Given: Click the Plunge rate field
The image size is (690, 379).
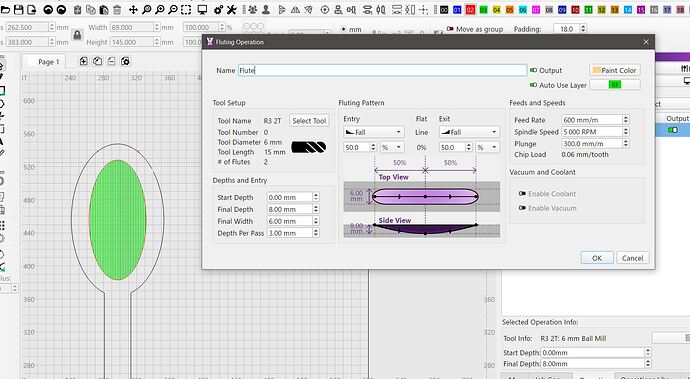Looking at the screenshot, I should pos(595,144).
